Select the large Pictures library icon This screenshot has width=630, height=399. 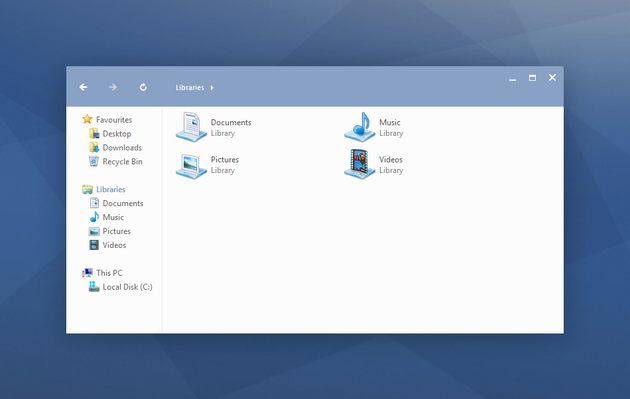[x=191, y=166]
